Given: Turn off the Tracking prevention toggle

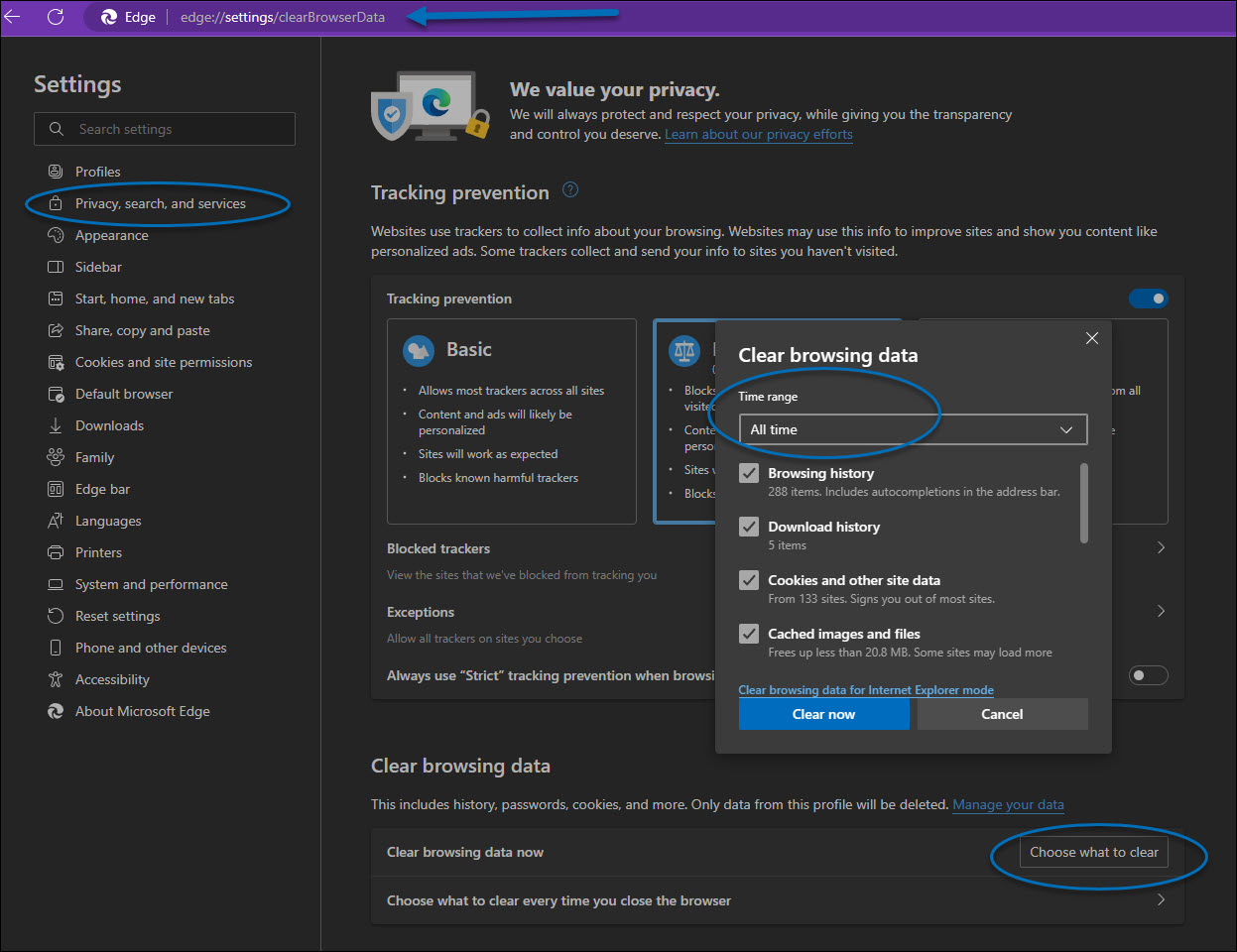Looking at the screenshot, I should coord(1149,298).
